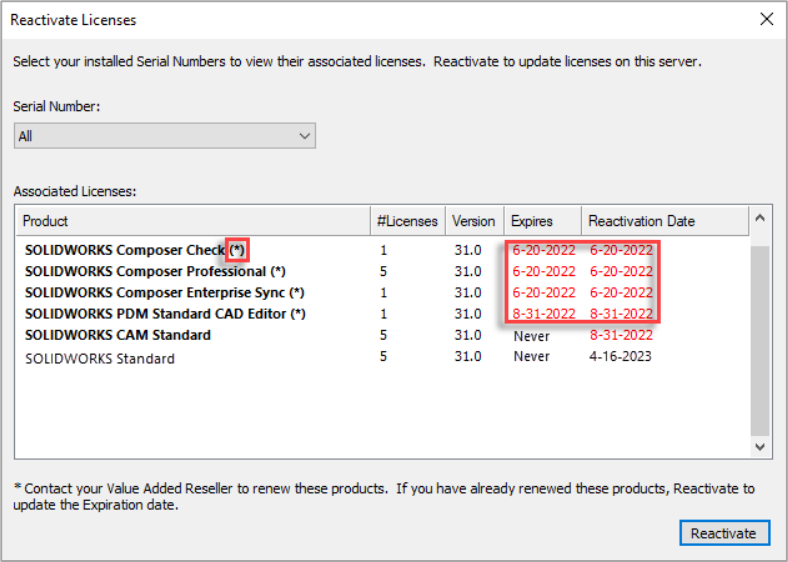Click the scrollbar down arrow

(759, 447)
